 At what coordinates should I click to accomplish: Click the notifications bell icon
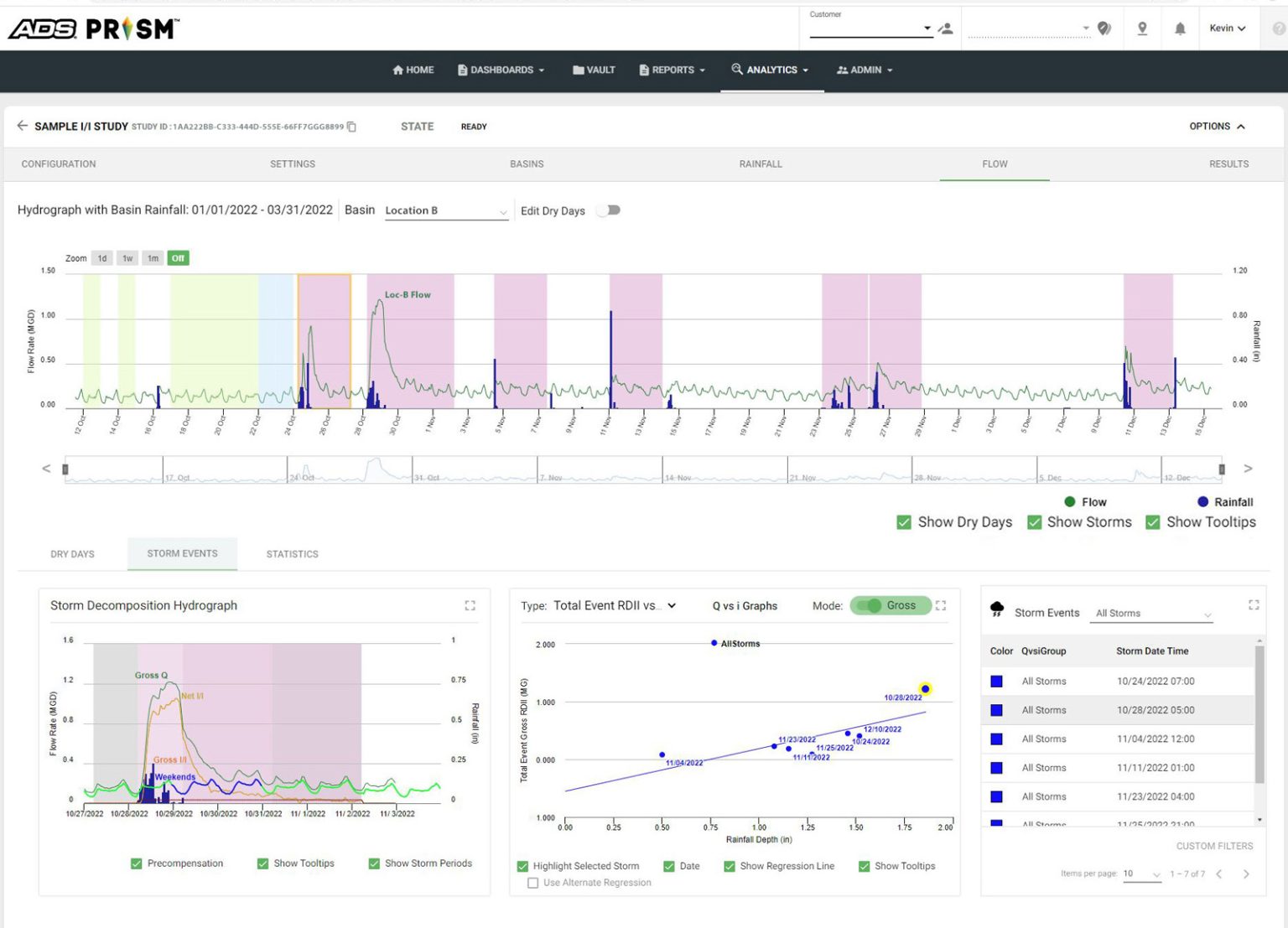pos(1181,28)
